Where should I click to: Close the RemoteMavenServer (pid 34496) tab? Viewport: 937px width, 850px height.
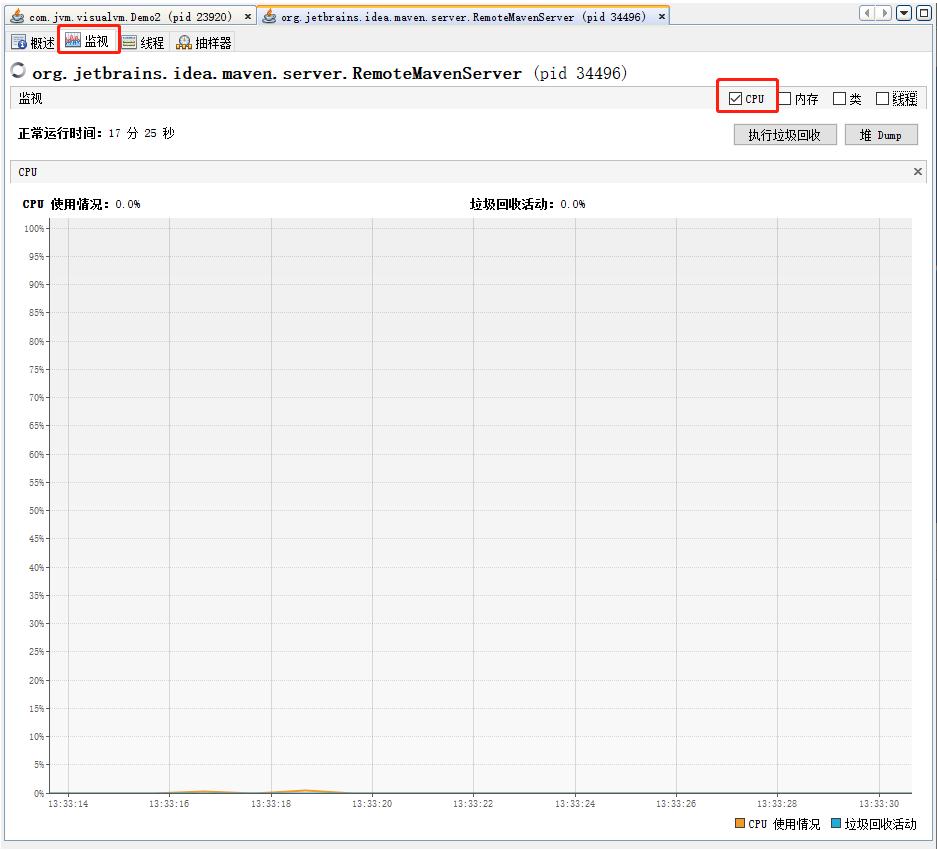662,17
